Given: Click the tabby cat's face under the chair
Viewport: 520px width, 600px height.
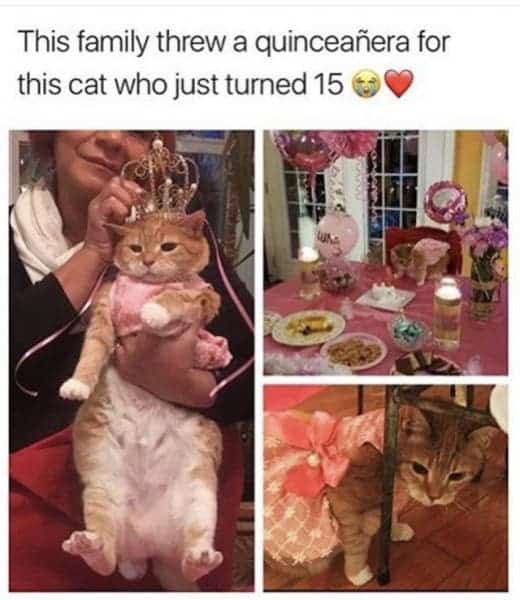Looking at the screenshot, I should coord(440,469).
